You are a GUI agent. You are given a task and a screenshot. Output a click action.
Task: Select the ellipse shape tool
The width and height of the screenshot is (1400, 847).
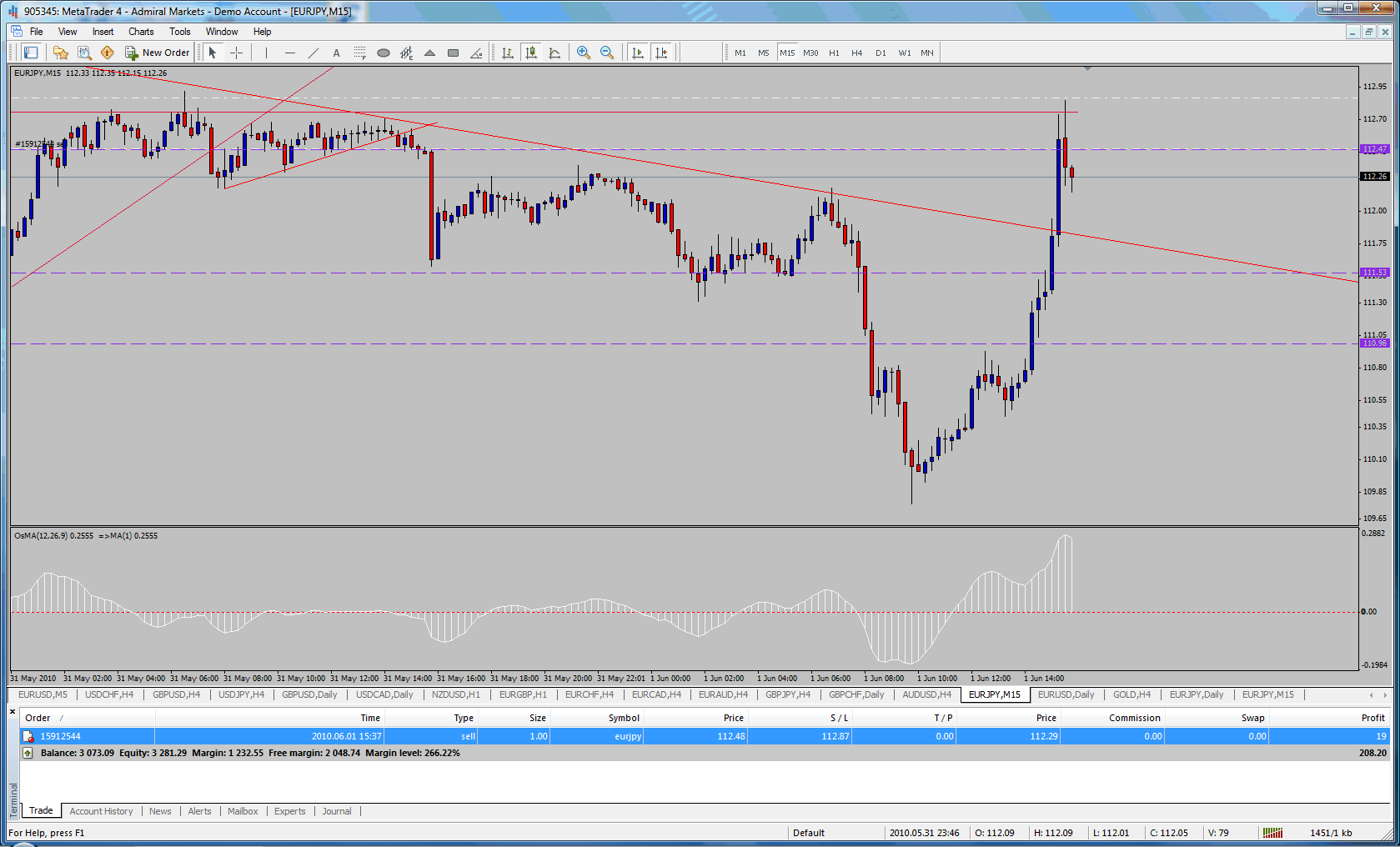(383, 53)
